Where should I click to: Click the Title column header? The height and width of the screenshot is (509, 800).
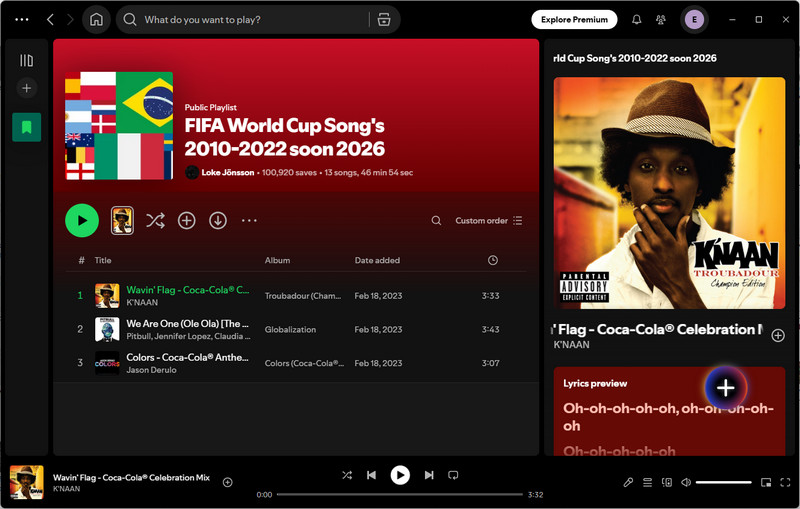[103, 260]
